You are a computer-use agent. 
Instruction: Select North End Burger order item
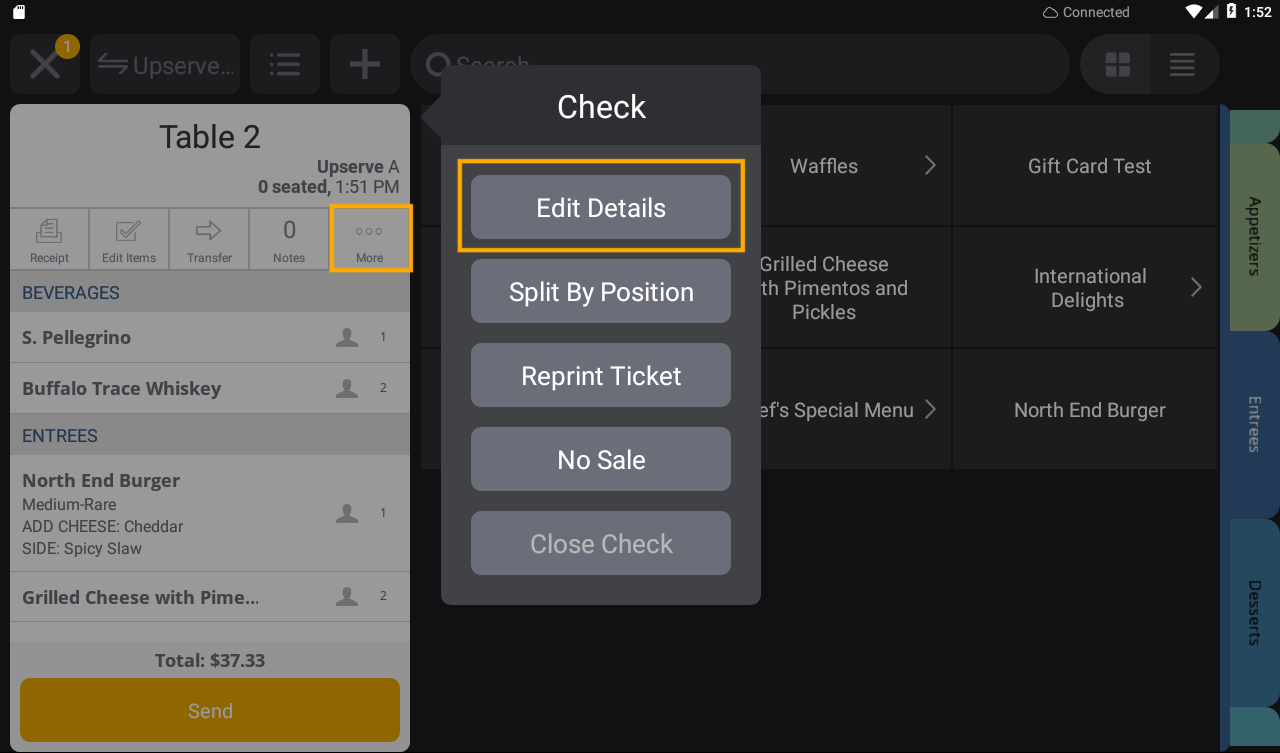coord(210,513)
